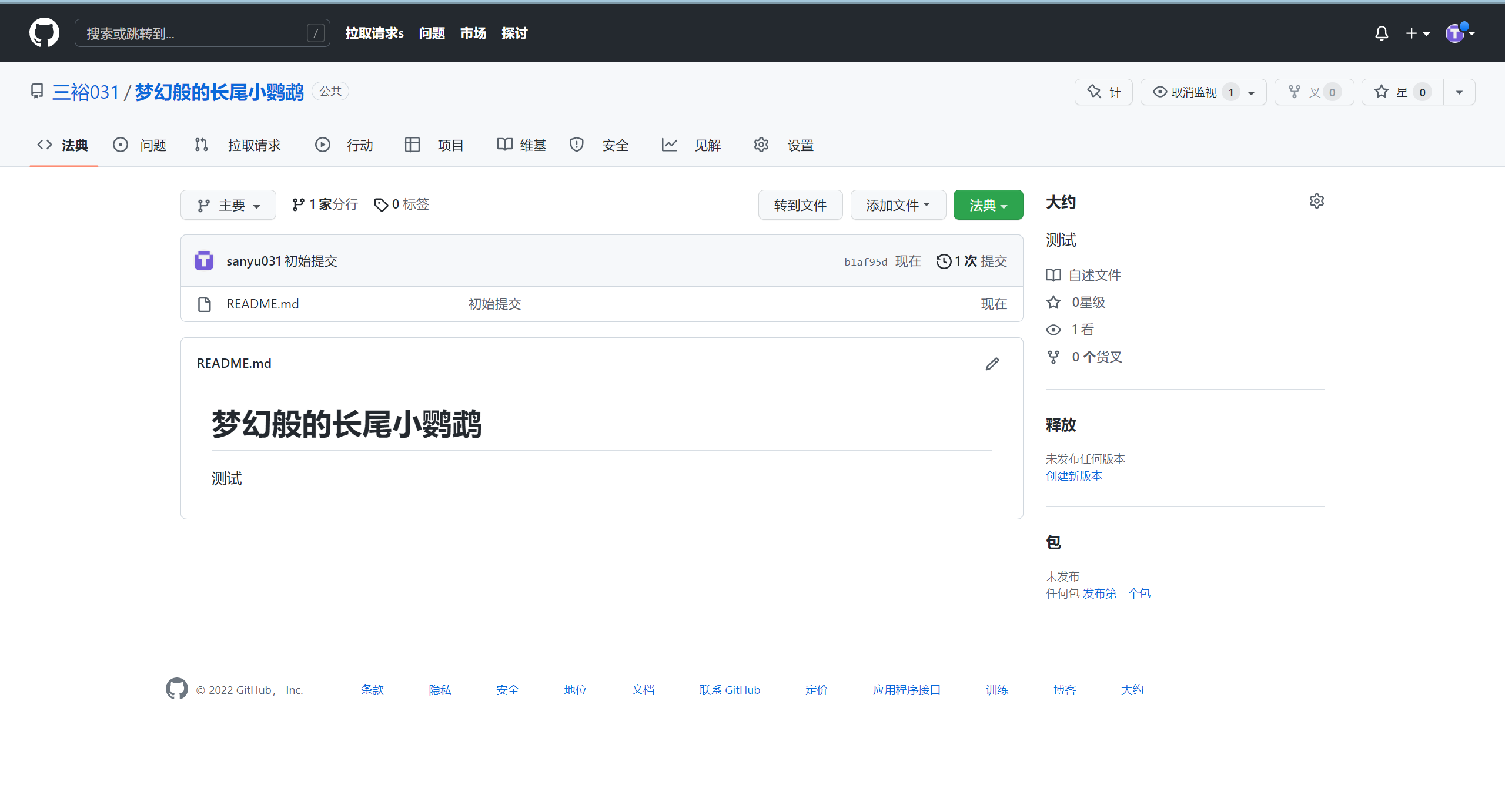Image resolution: width=1505 pixels, height=812 pixels.
Task: Open the 添加文件 dropdown
Action: tap(898, 205)
